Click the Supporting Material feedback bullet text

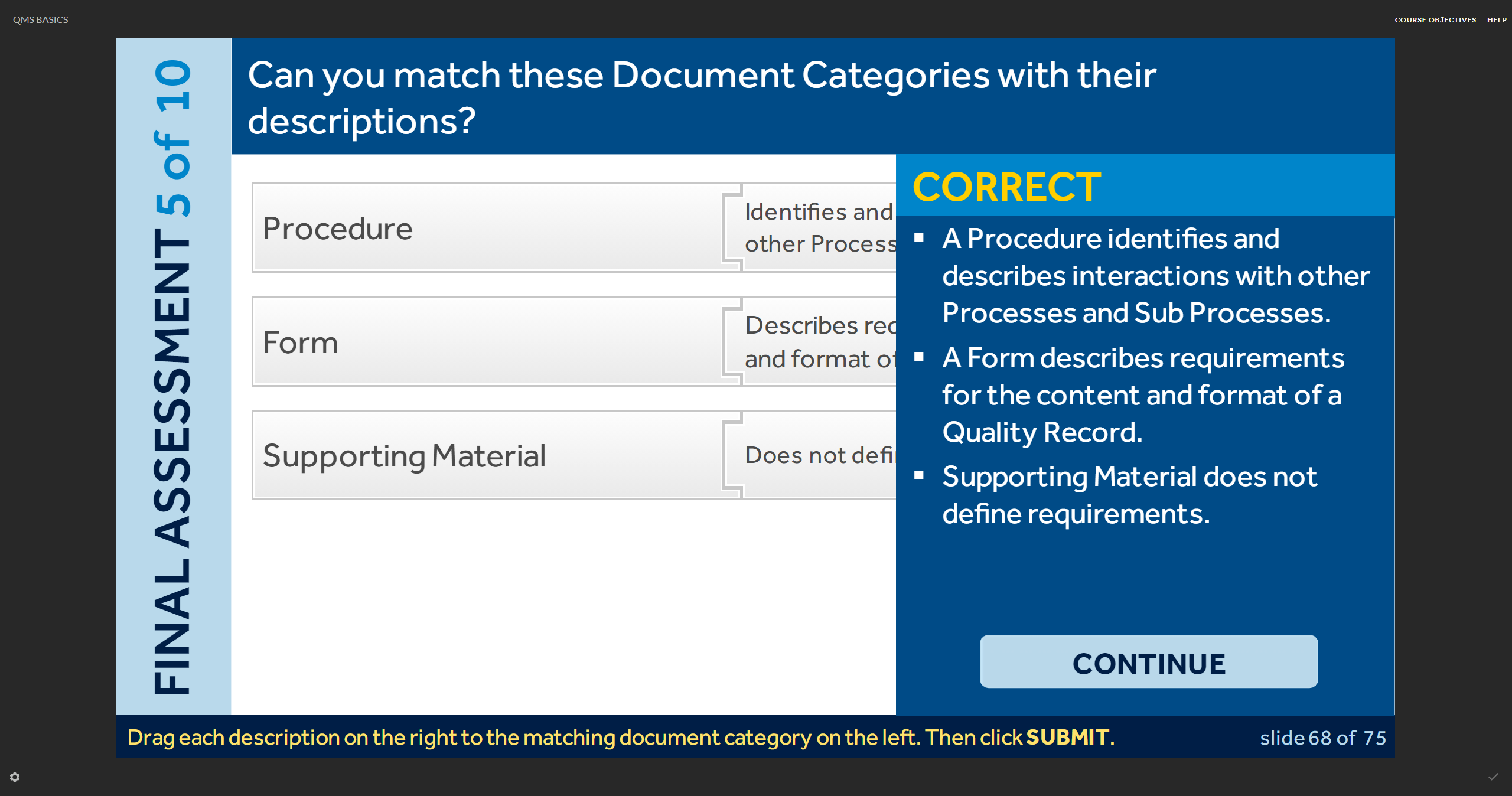pos(1129,495)
